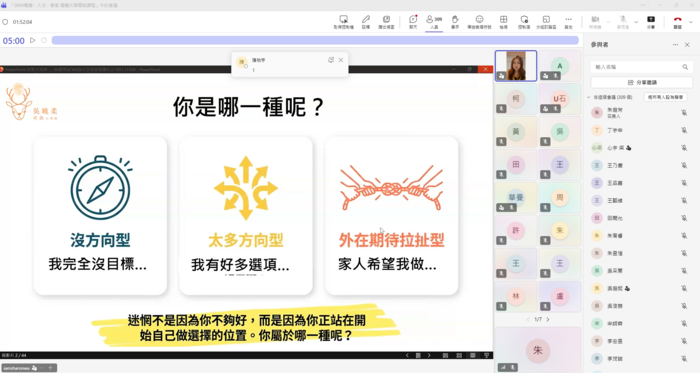Click the 沒方向型 compass card on slide
Screen dimensions: 700x373
(x=100, y=216)
